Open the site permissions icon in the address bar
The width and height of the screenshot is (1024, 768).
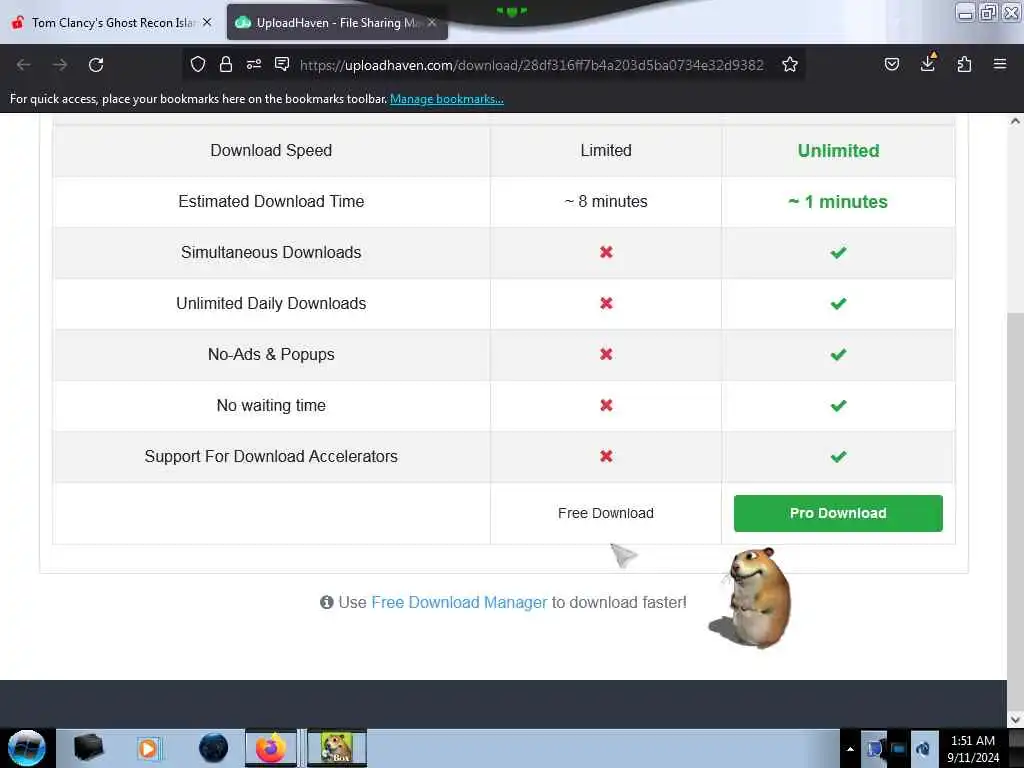254,64
